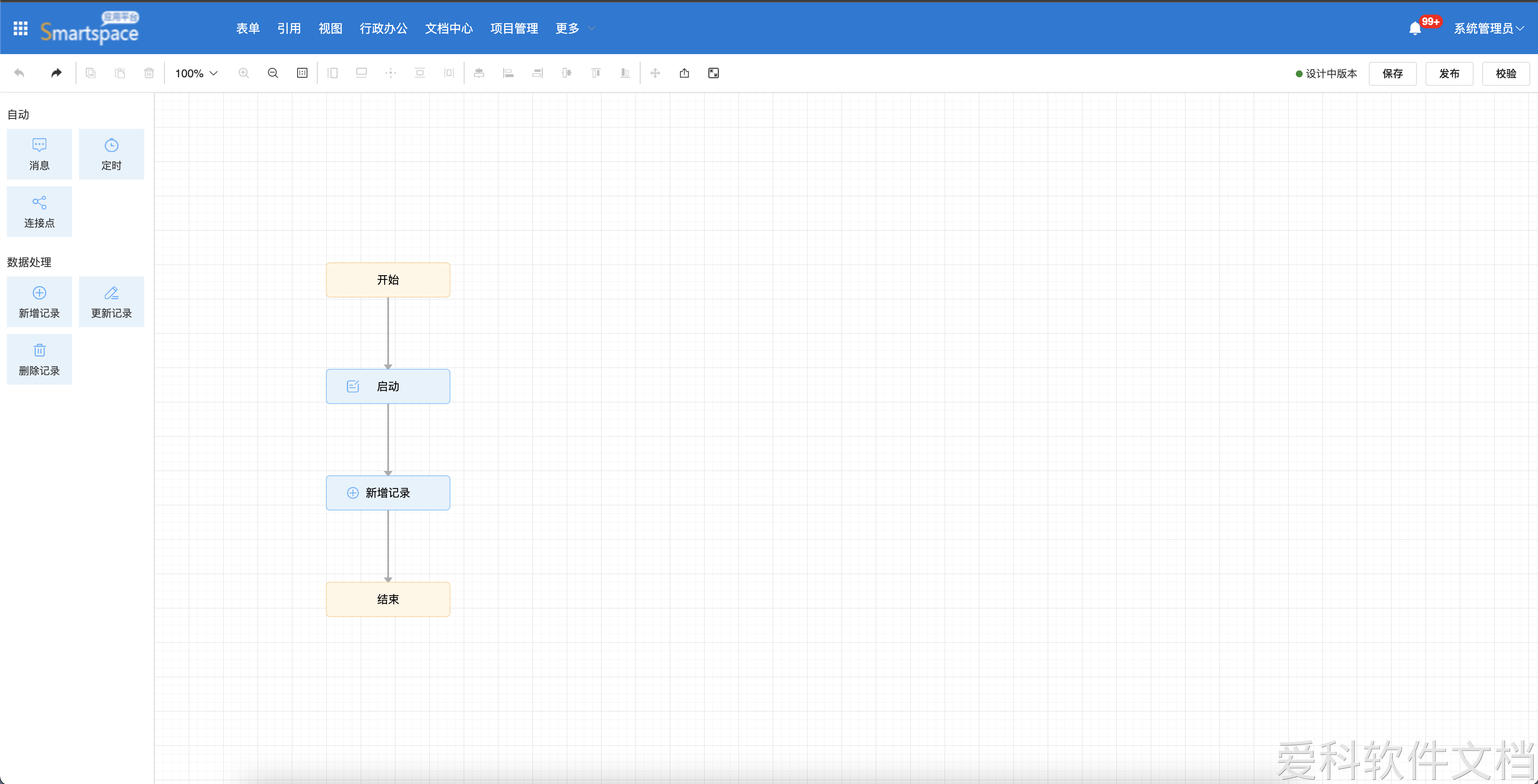This screenshot has height=784, width=1538.
Task: Open notifications bell with 99+ badge
Action: (x=1414, y=28)
